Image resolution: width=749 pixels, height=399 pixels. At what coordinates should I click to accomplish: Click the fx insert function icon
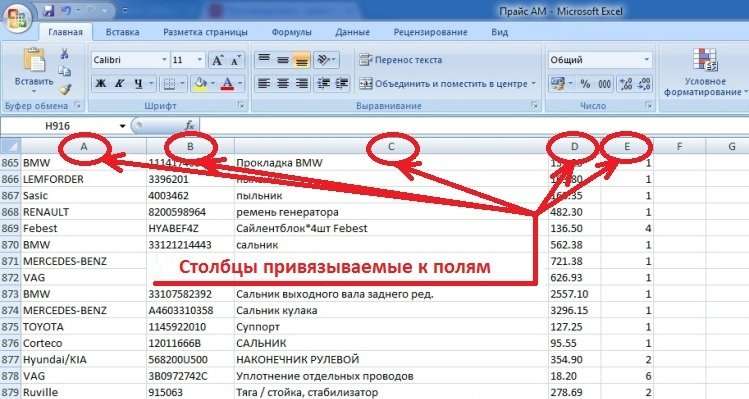pyautogui.click(x=190, y=126)
